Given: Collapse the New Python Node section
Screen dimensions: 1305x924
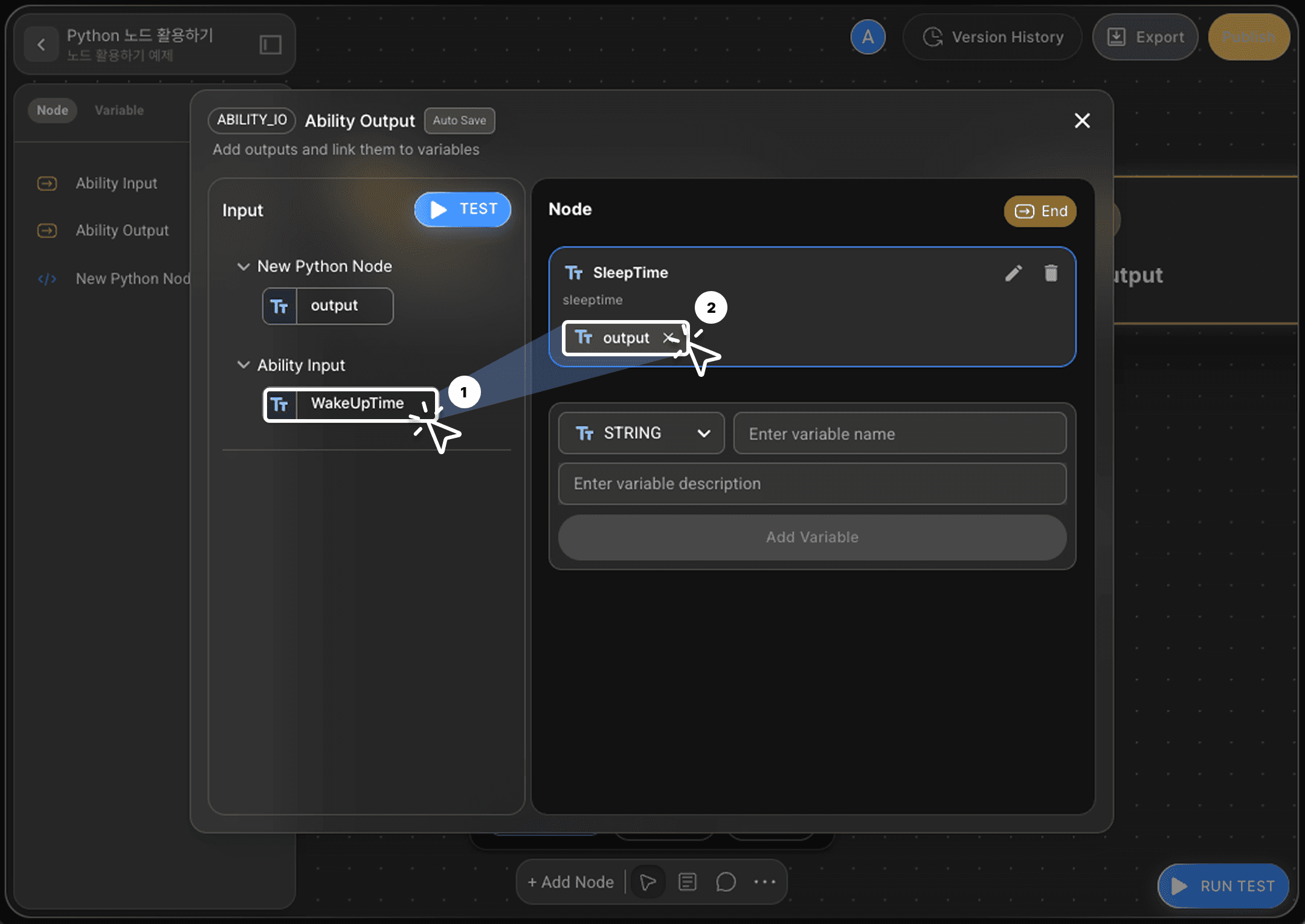Looking at the screenshot, I should pyautogui.click(x=243, y=266).
